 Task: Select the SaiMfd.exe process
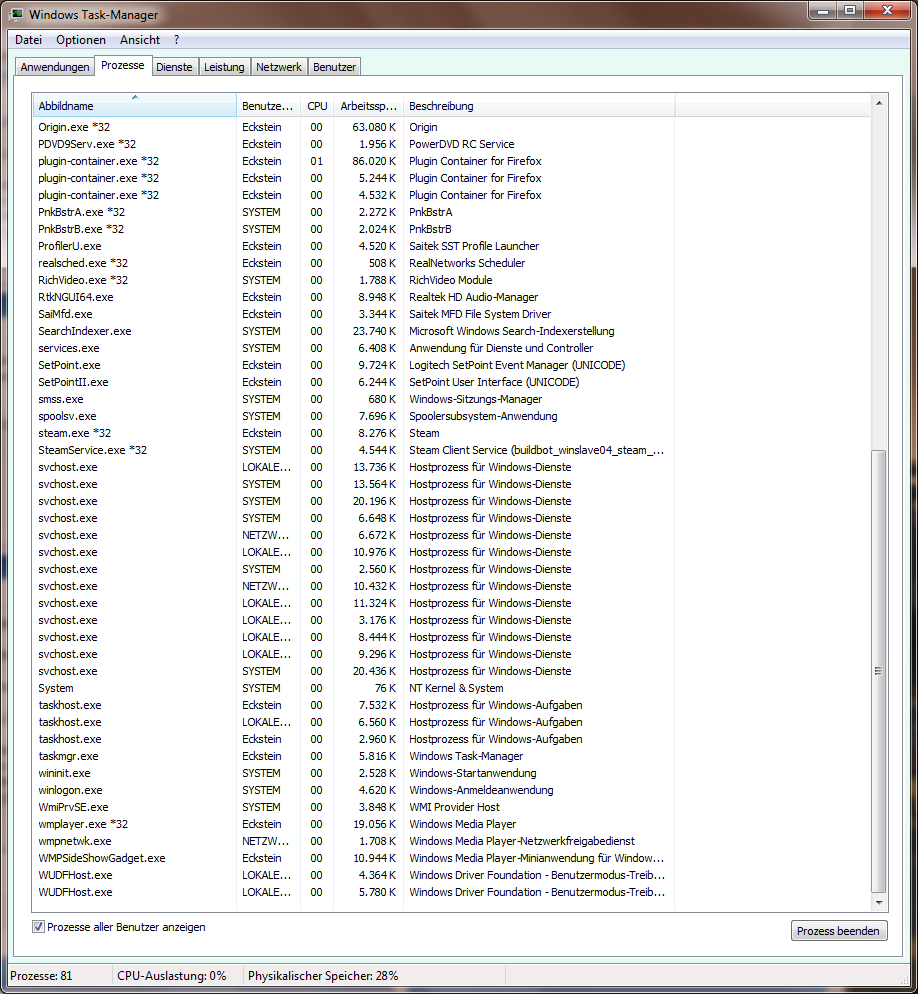(x=353, y=314)
